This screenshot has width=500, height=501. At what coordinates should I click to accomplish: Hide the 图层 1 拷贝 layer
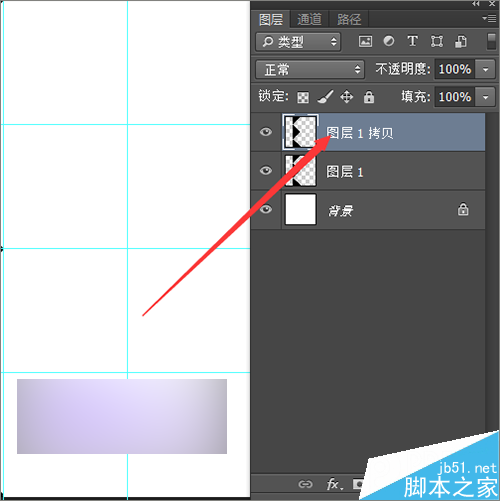pos(266,132)
